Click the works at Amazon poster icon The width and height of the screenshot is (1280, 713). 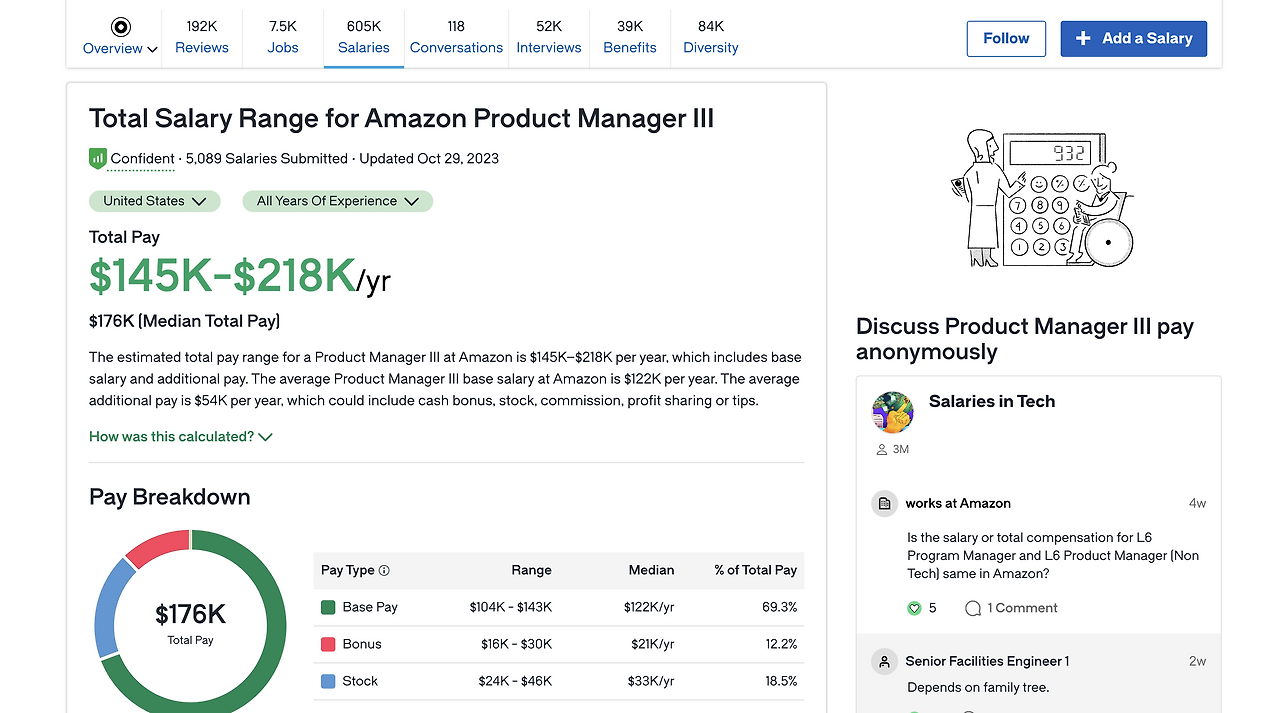[x=884, y=503]
